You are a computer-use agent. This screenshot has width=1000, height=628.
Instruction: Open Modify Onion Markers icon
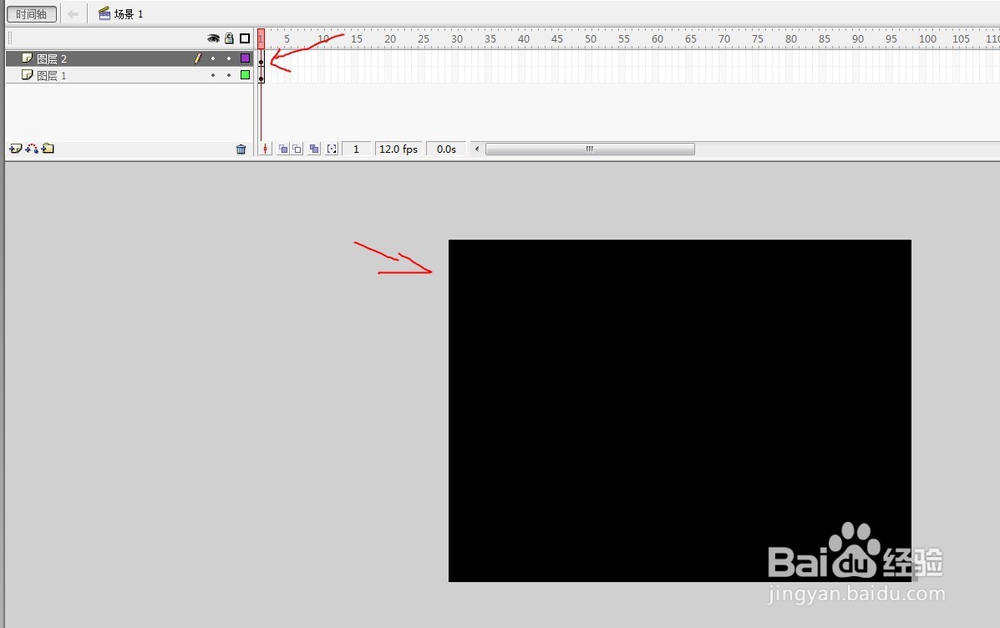[x=332, y=149]
